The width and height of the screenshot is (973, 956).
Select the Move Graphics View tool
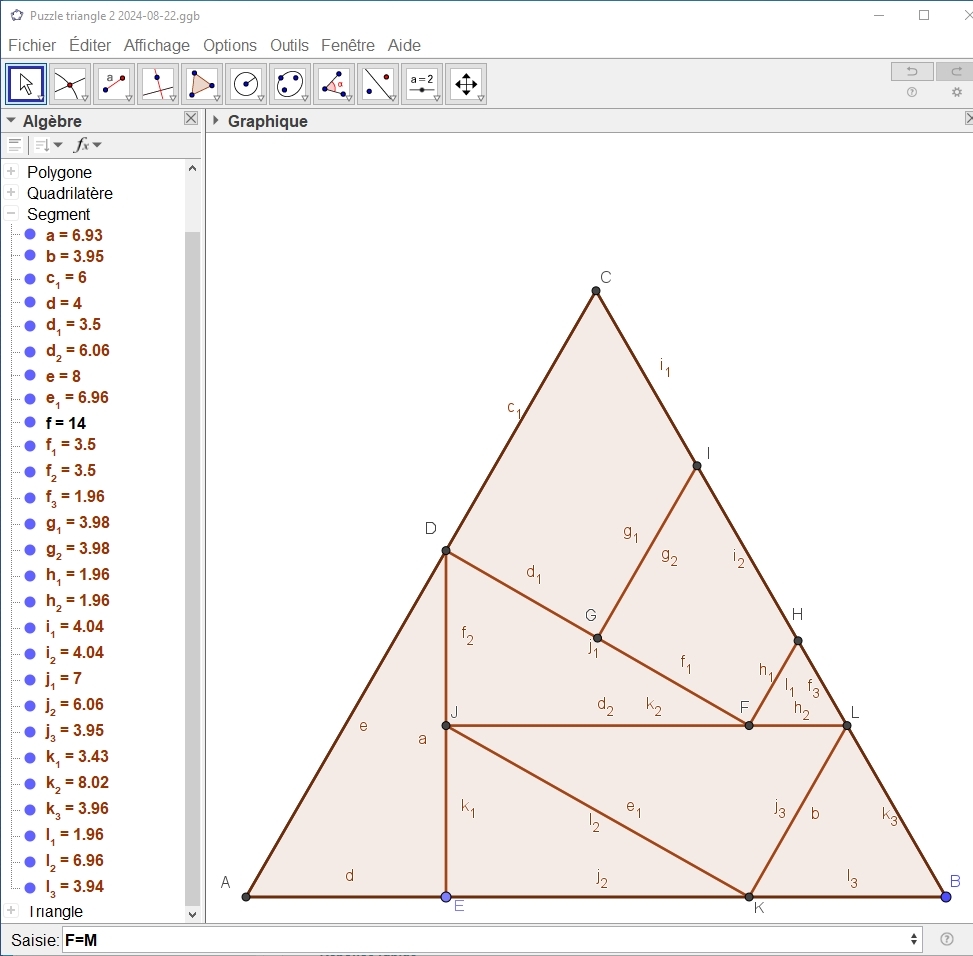click(466, 84)
